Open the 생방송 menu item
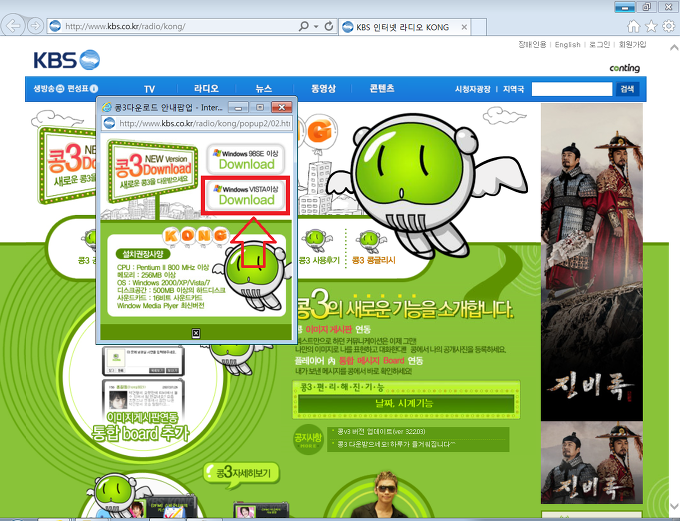Image resolution: width=680 pixels, height=521 pixels. (x=49, y=88)
